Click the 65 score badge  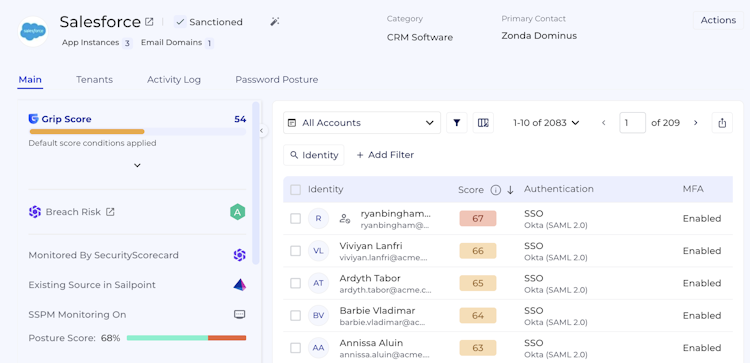pyautogui.click(x=478, y=283)
